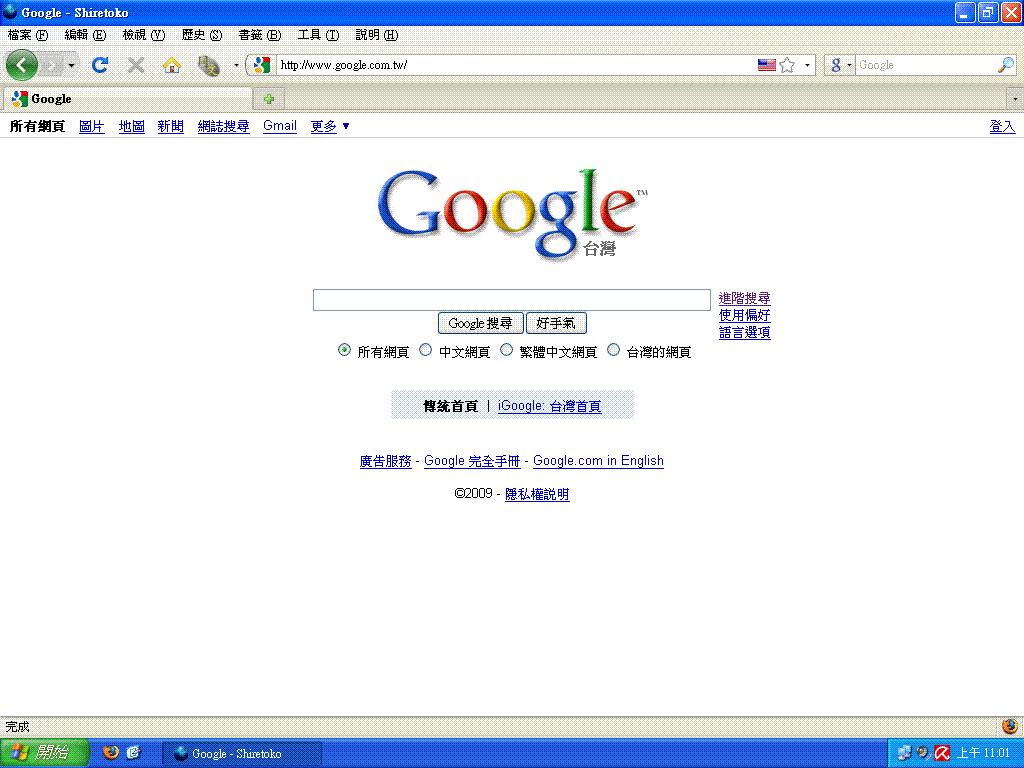Open the 語言選項 link
The width and height of the screenshot is (1024, 768).
[744, 332]
